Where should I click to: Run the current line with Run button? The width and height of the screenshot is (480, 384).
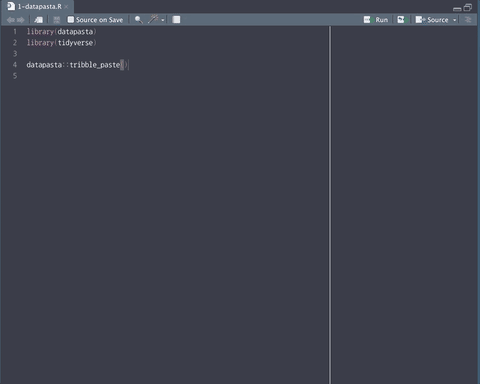[x=376, y=20]
